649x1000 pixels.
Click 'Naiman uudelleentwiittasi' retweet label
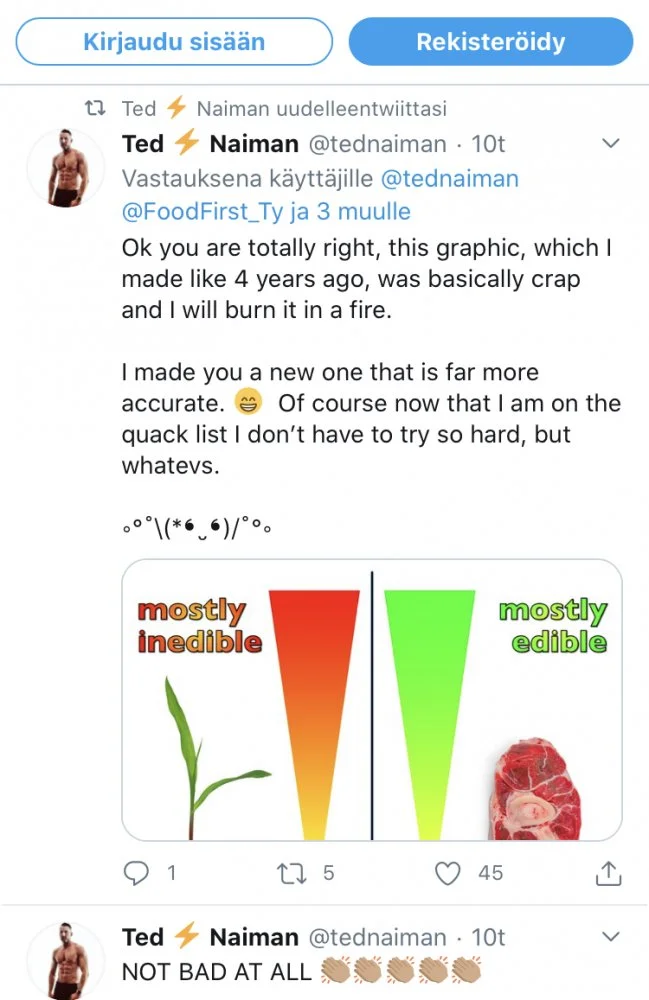pyautogui.click(x=321, y=108)
